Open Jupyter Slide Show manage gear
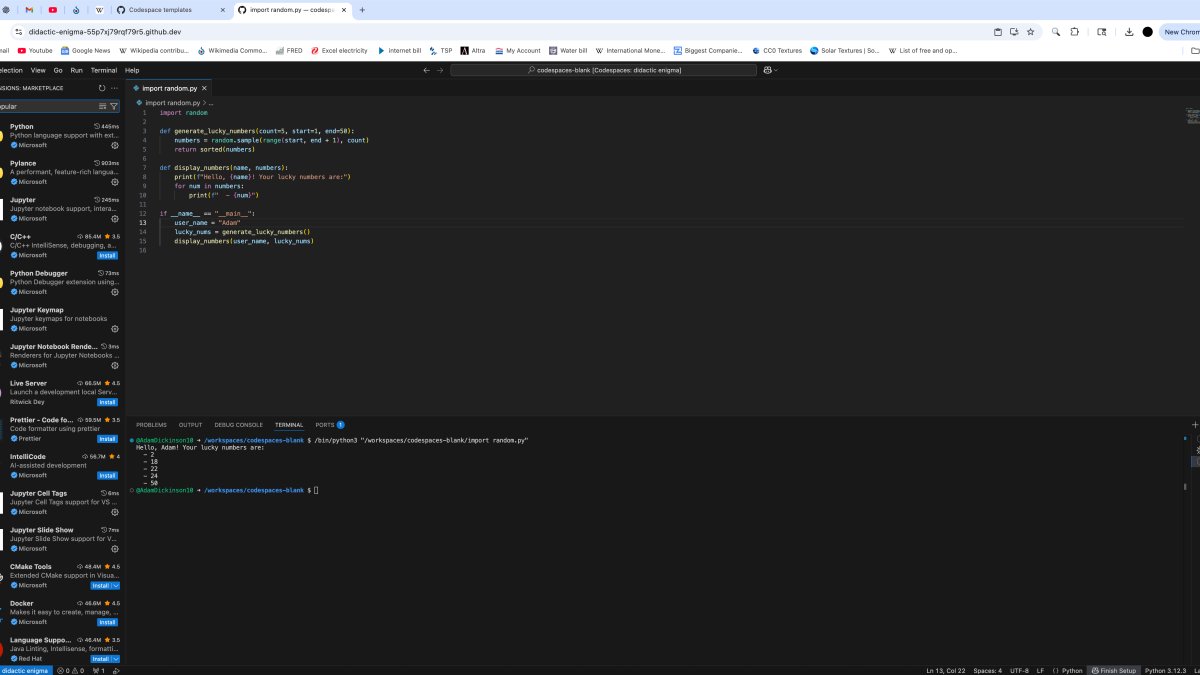1200x675 pixels. (x=115, y=548)
